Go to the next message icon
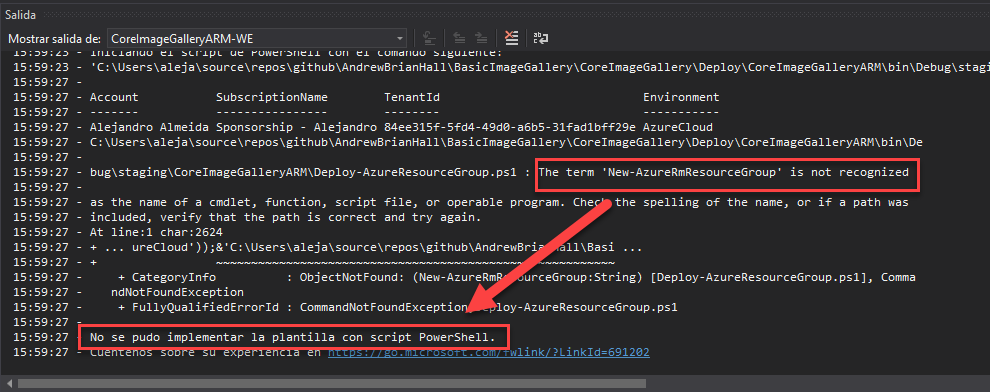Image resolution: width=990 pixels, height=392 pixels. click(x=480, y=39)
